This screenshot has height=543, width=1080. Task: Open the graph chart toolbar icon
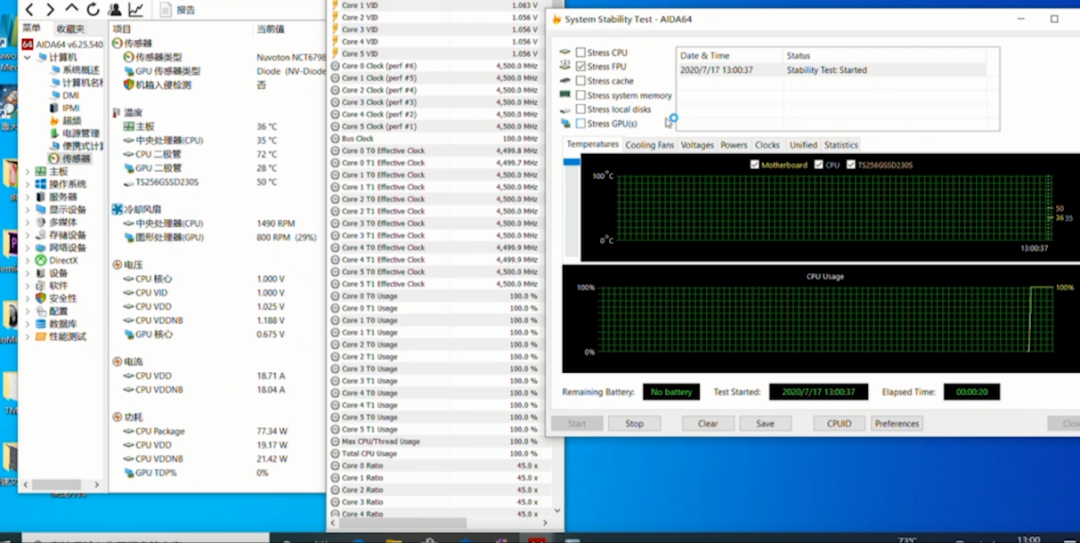click(x=136, y=10)
